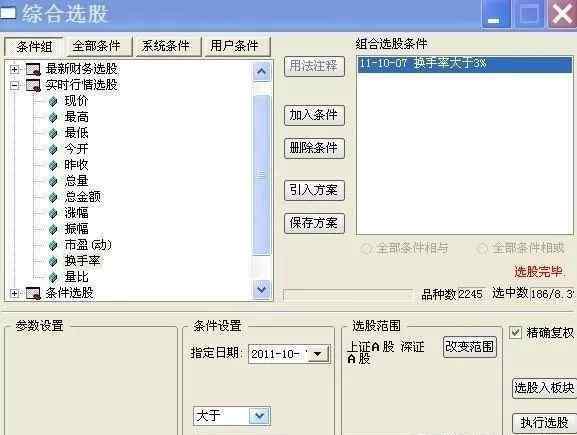Open the 大于 comparison dropdown
Viewport: 577px width, 435px height.
click(259, 416)
